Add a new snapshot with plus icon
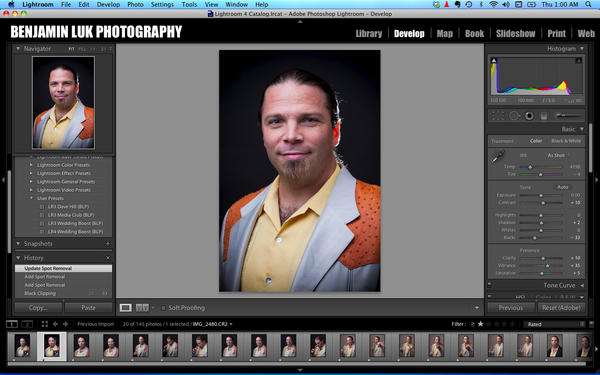Viewport: 600px width, 375px height. coord(108,244)
